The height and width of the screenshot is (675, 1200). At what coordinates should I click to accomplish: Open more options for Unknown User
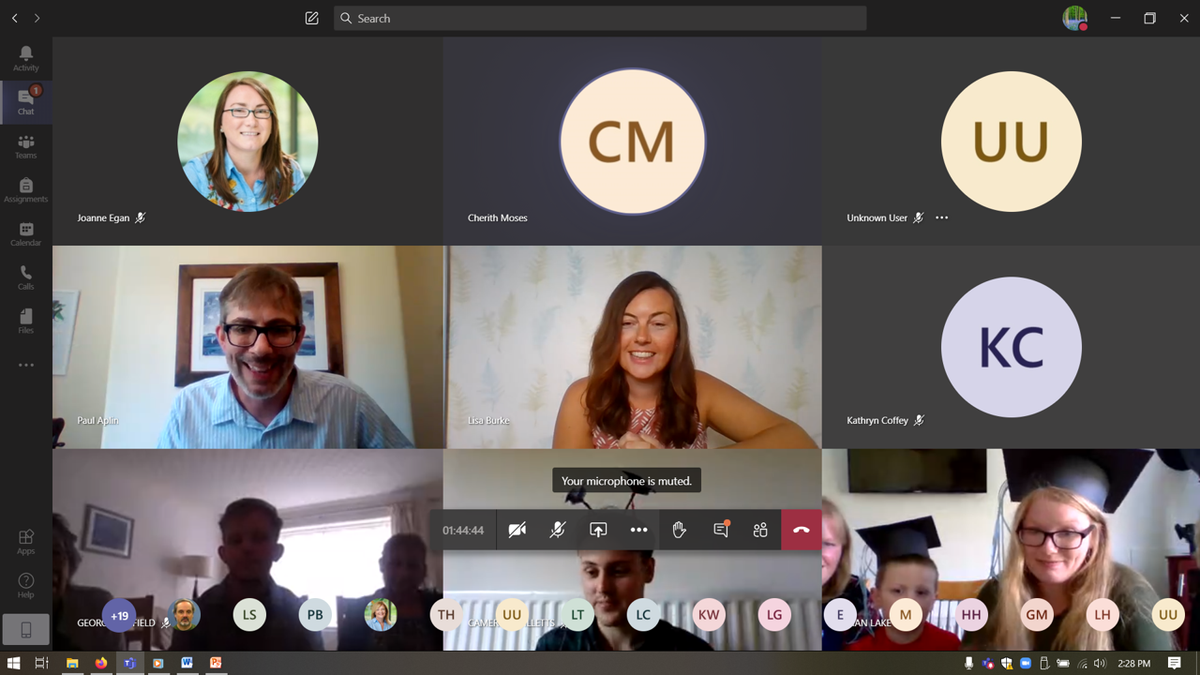point(941,218)
